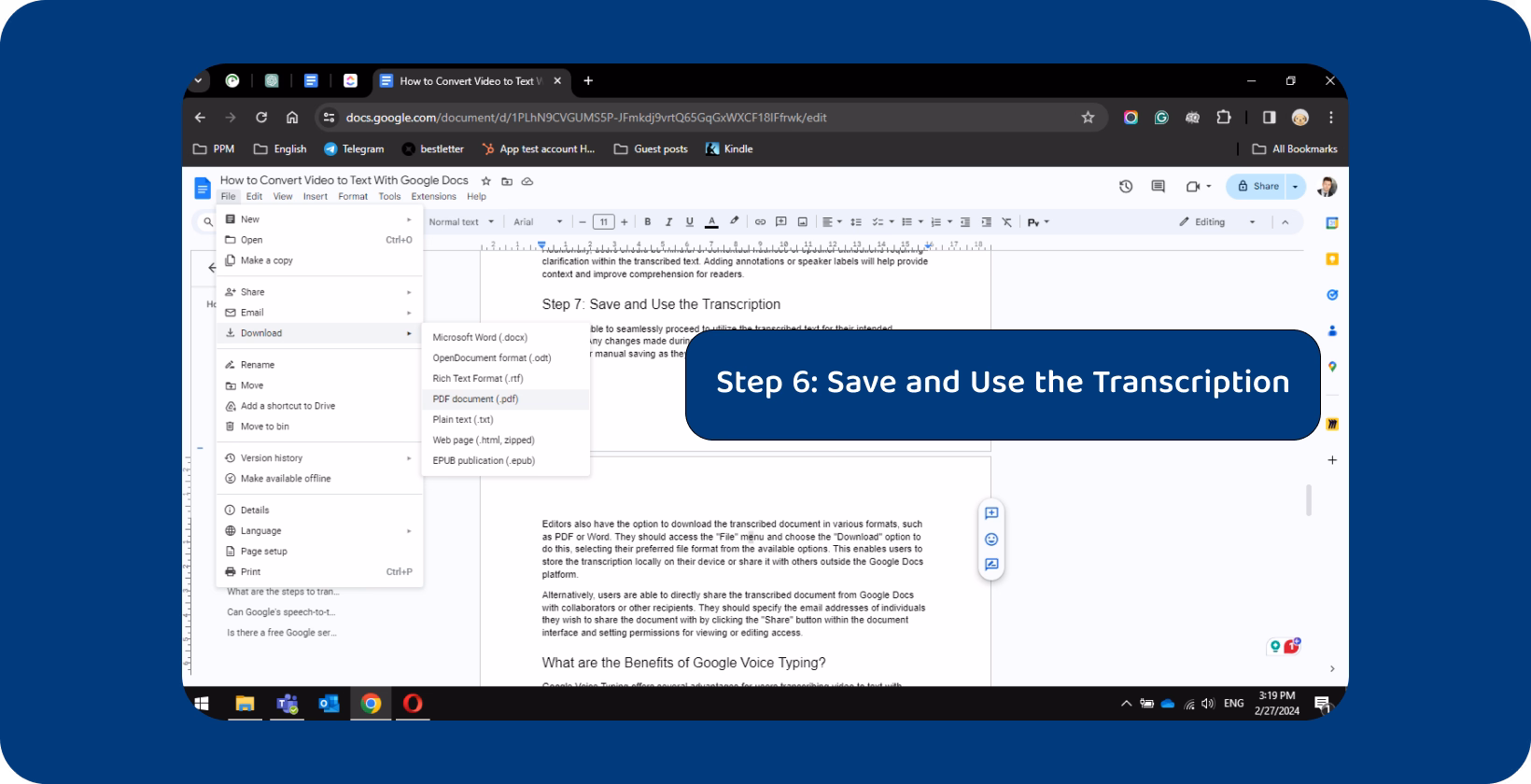Click Move to bin menu entry

pos(319,427)
